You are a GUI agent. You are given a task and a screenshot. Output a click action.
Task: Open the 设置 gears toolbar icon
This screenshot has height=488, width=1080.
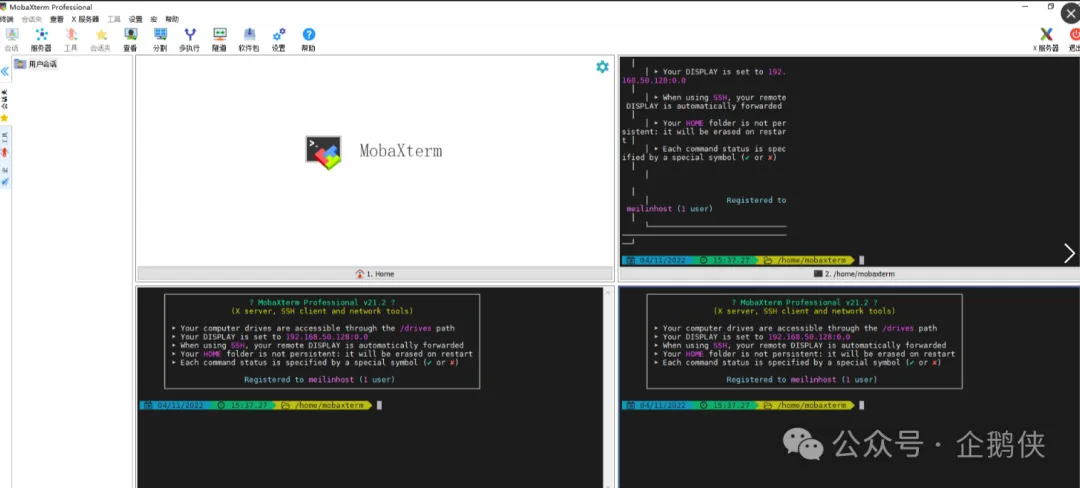(278, 39)
